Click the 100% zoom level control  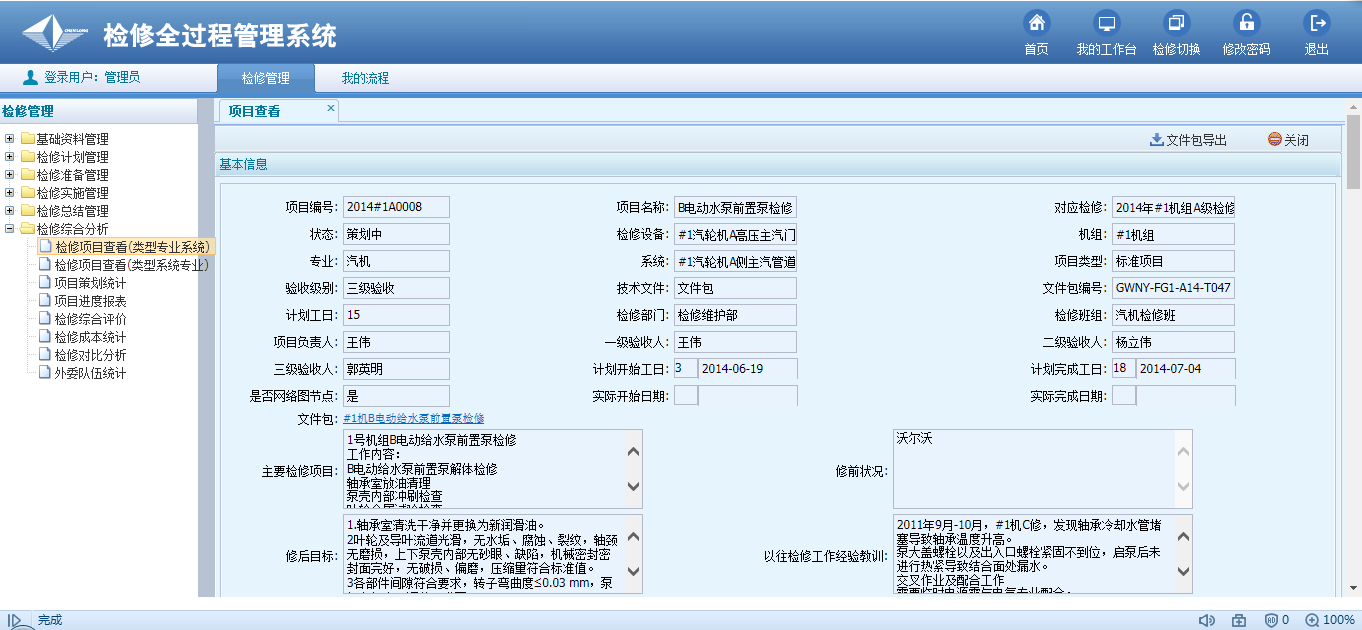[1330, 620]
